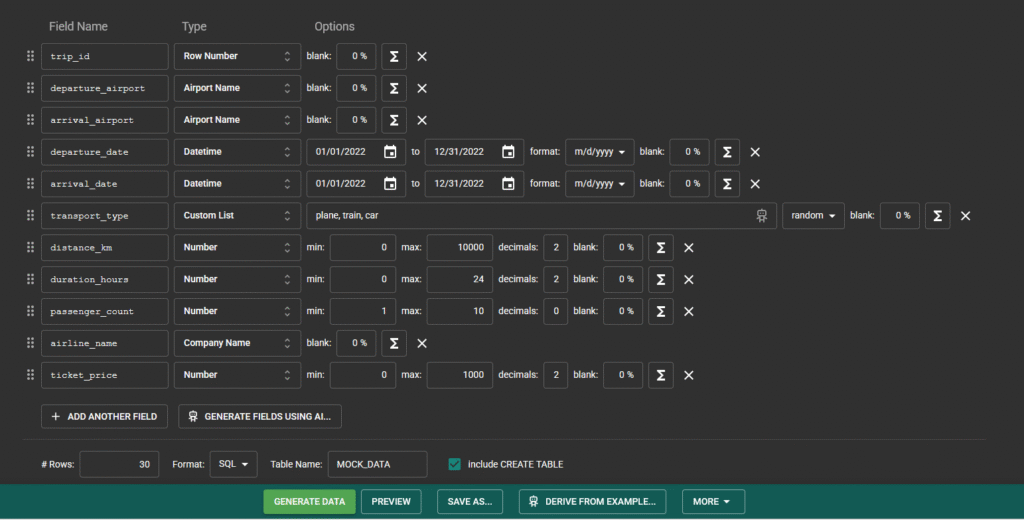Open calendar picker for departure_date start date

[x=389, y=152]
